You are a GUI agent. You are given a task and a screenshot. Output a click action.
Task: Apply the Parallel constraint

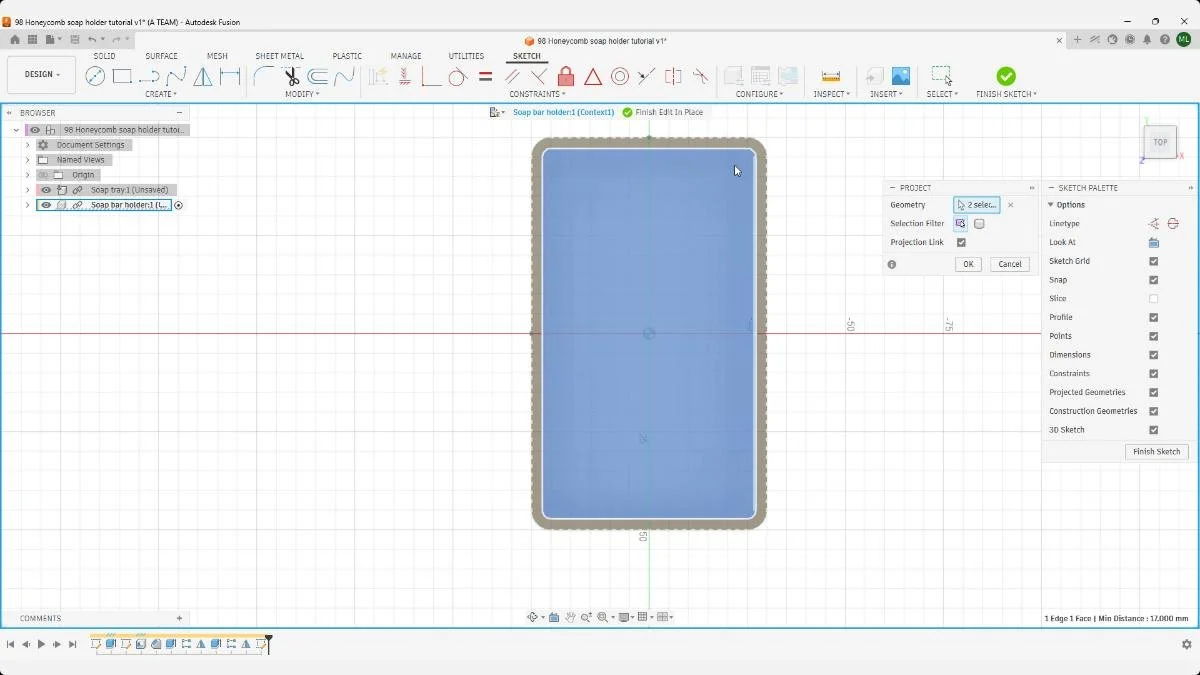click(512, 77)
